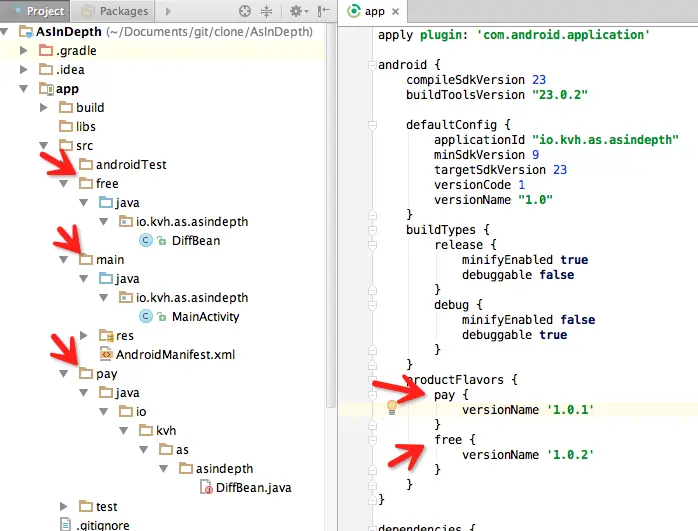This screenshot has height=531, width=698.
Task: Click 'debuggable true' in debug block
Action: tap(515, 335)
